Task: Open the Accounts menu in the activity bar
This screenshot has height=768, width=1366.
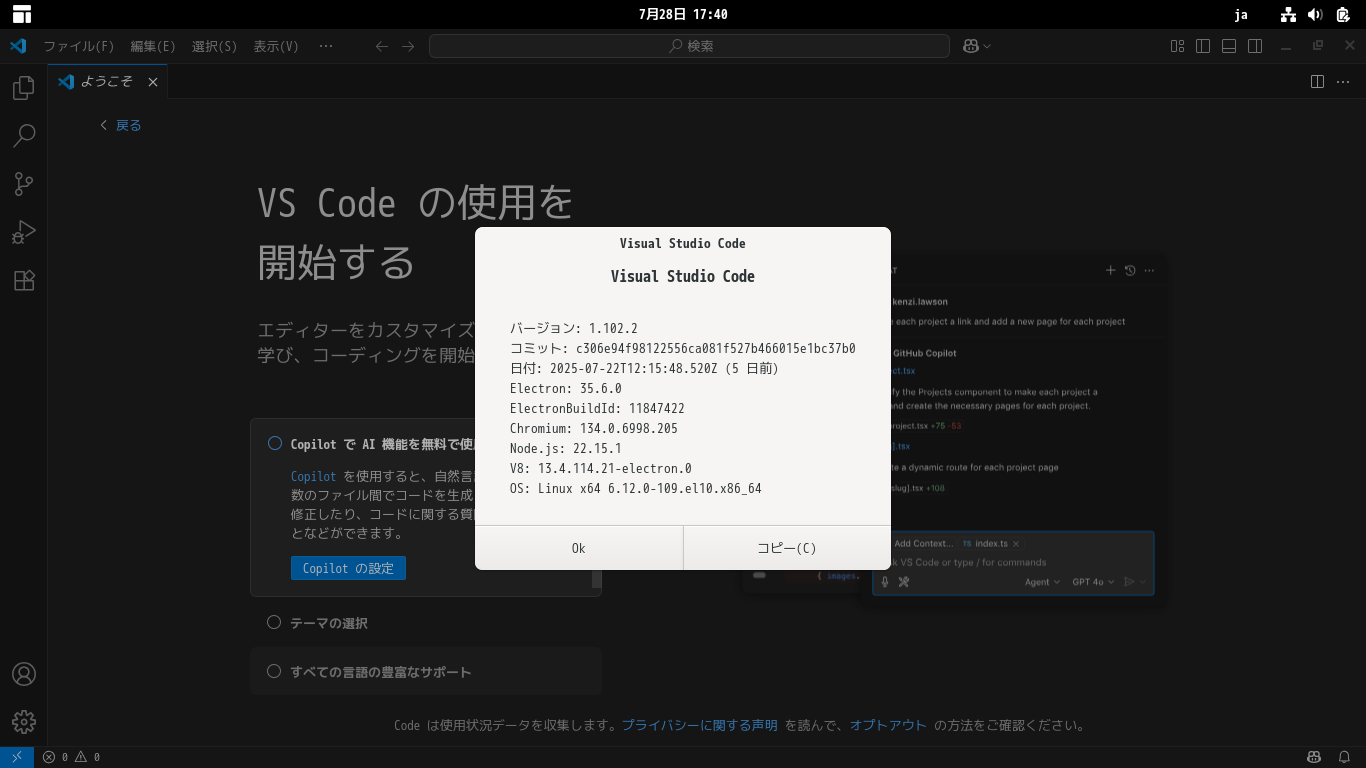Action: (24, 674)
